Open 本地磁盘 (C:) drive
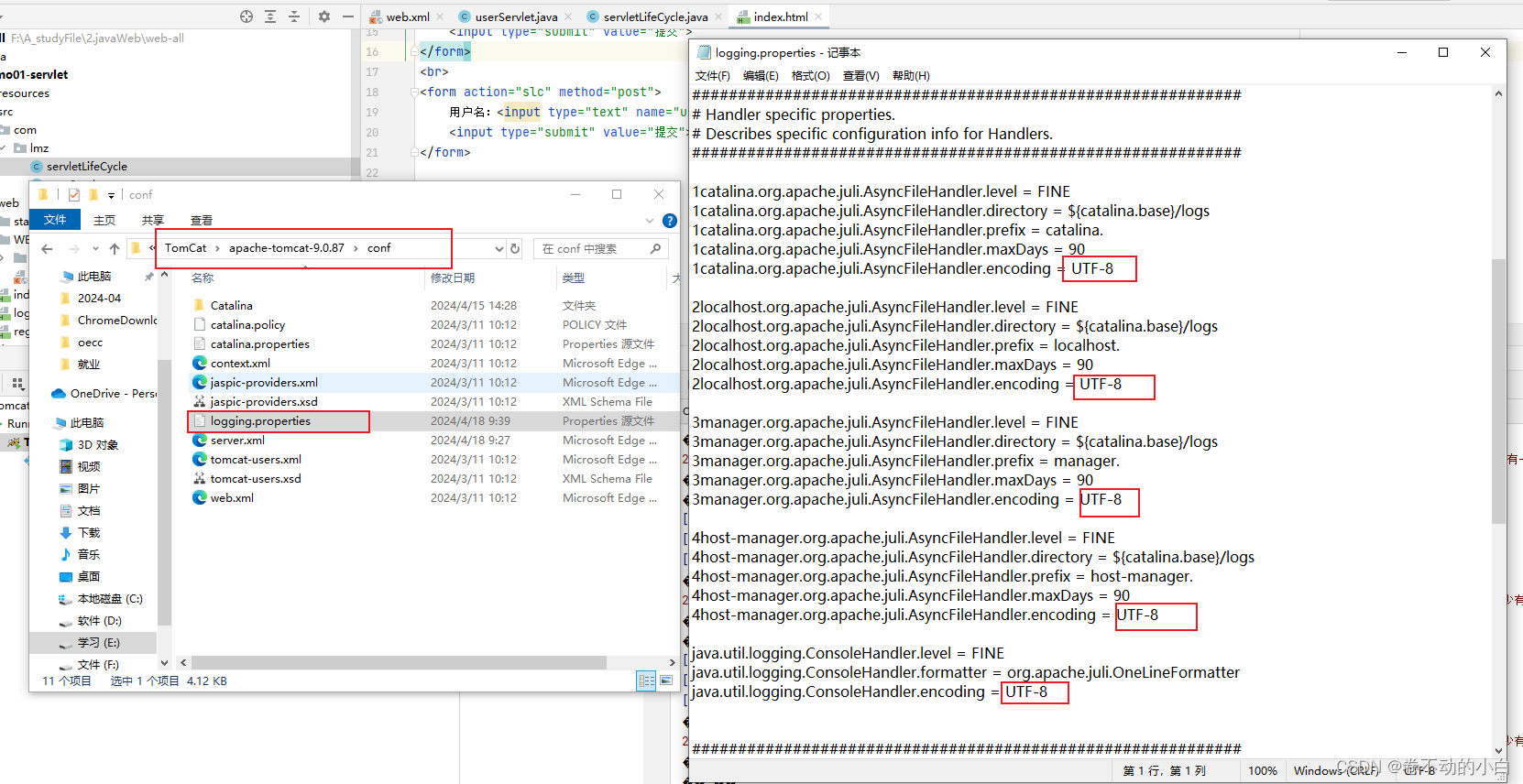This screenshot has height=784, width=1523. point(102,598)
